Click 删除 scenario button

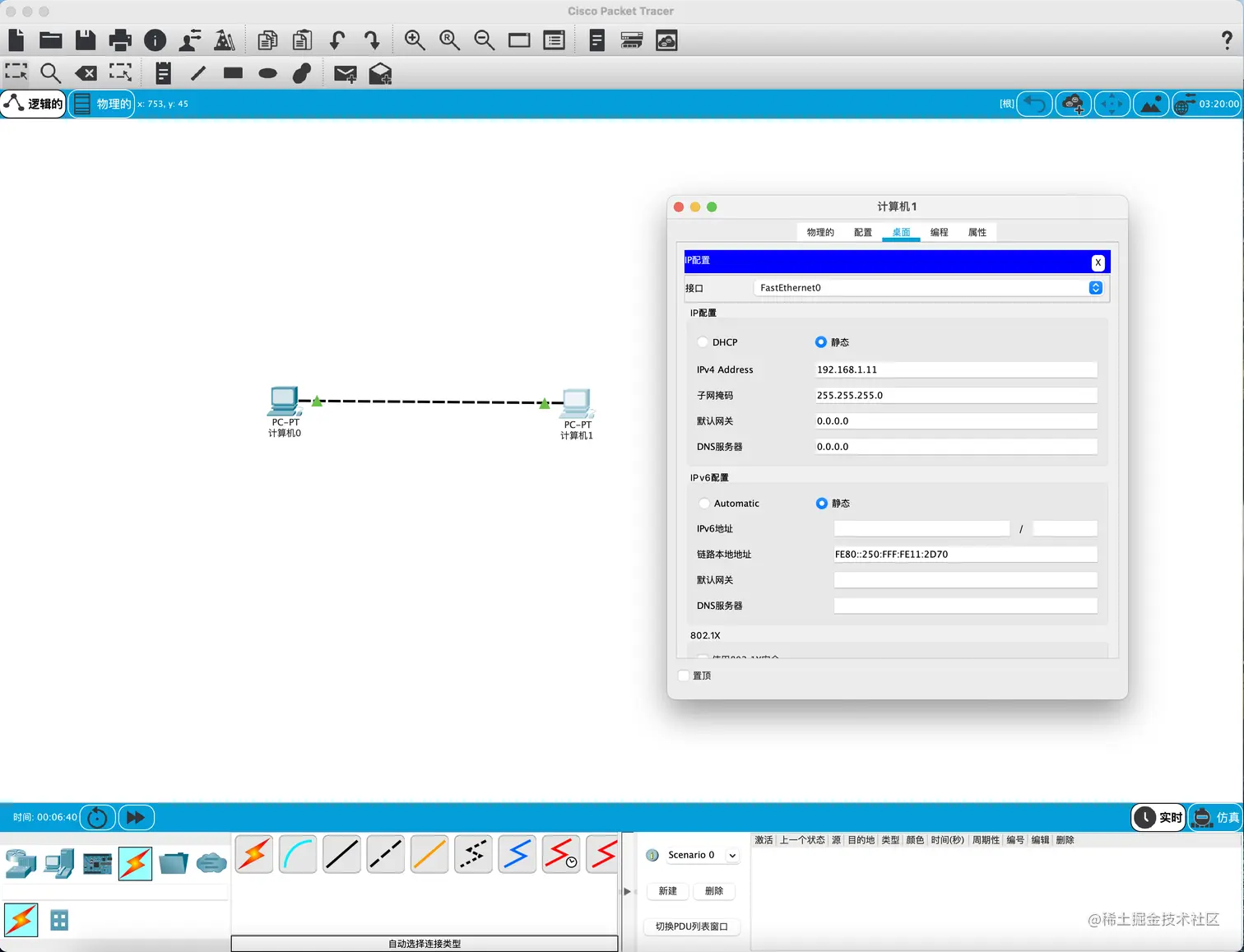[x=714, y=891]
